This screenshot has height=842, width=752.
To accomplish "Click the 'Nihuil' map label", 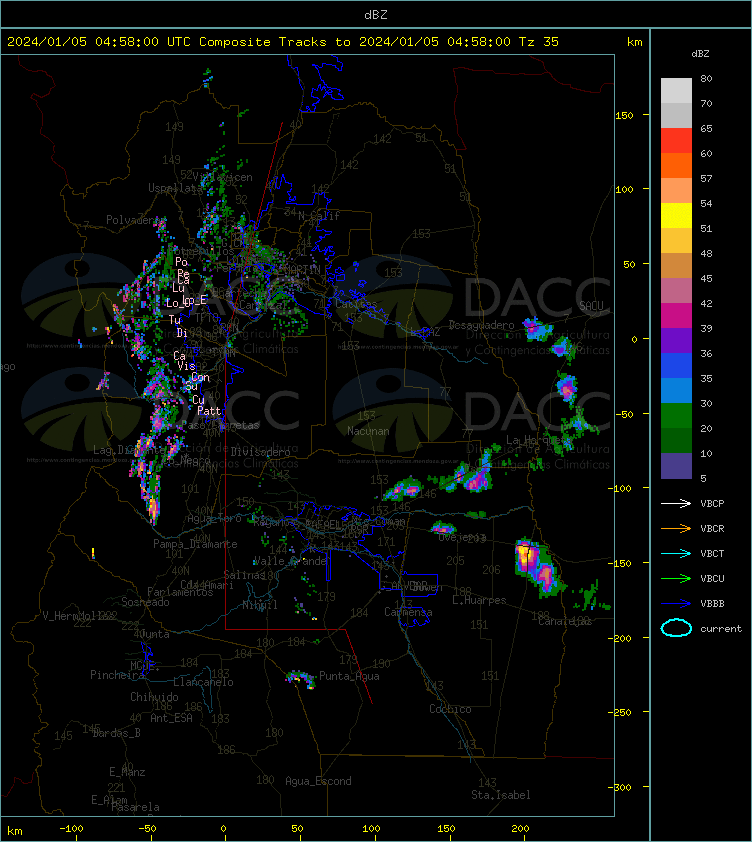I will [x=260, y=605].
